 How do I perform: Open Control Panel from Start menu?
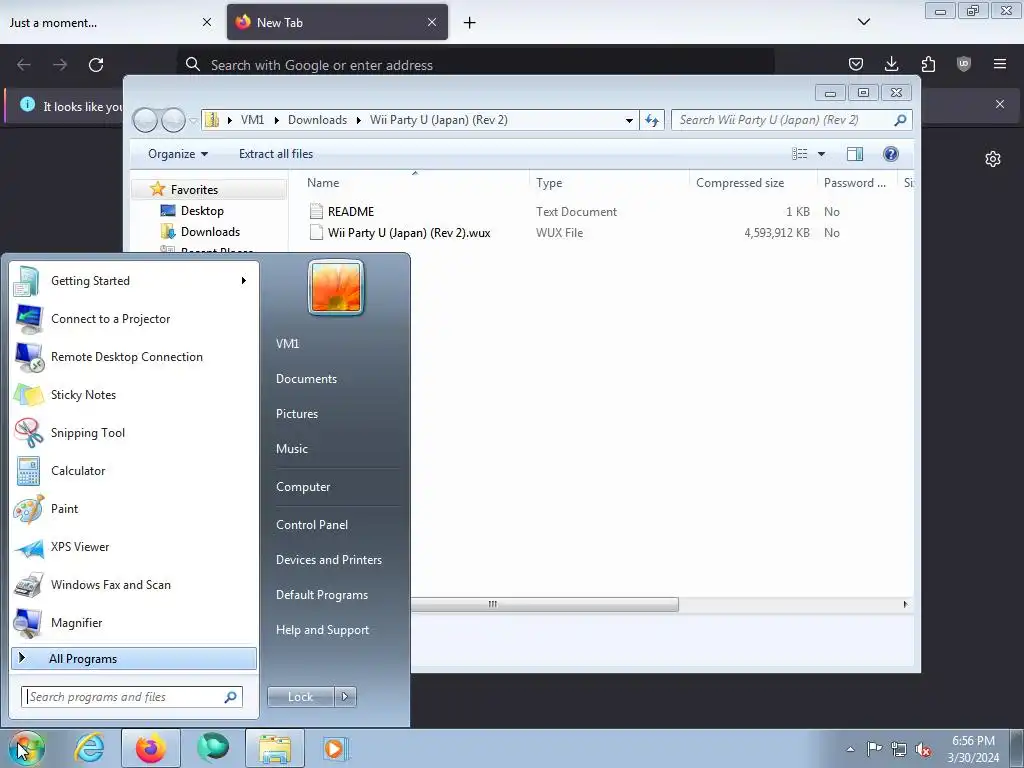(x=312, y=524)
